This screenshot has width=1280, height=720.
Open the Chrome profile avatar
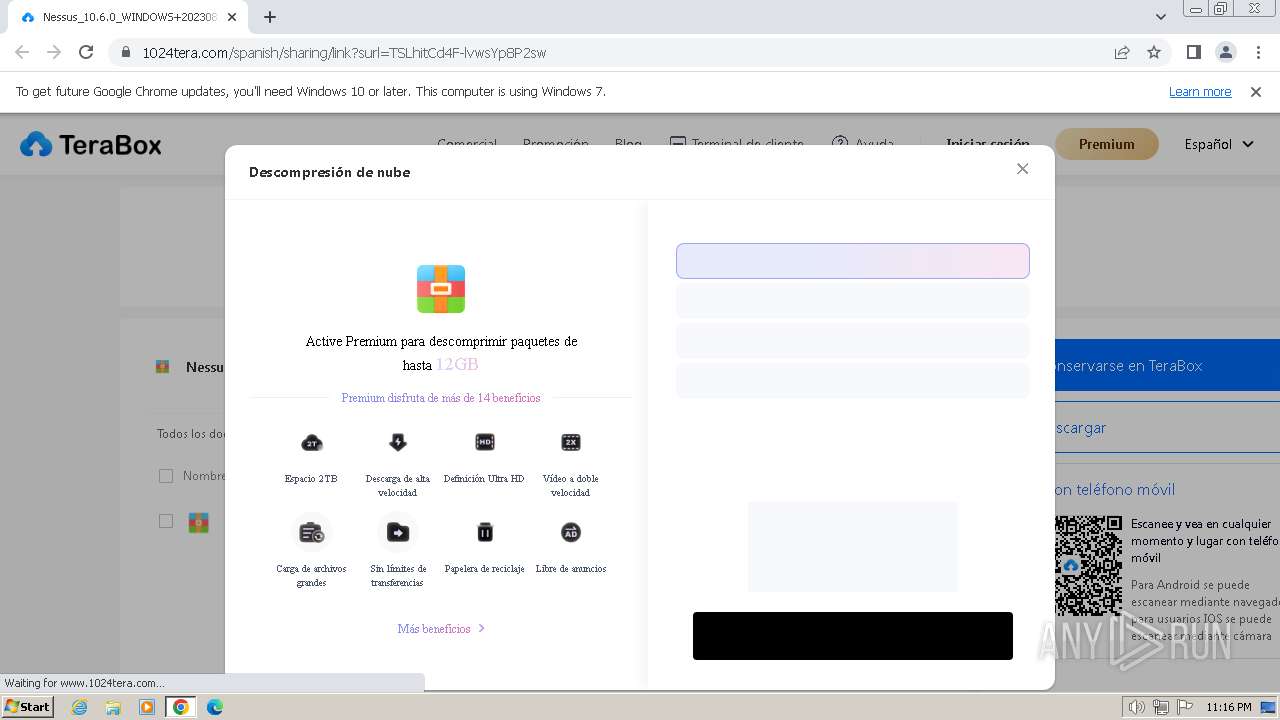pos(1225,52)
